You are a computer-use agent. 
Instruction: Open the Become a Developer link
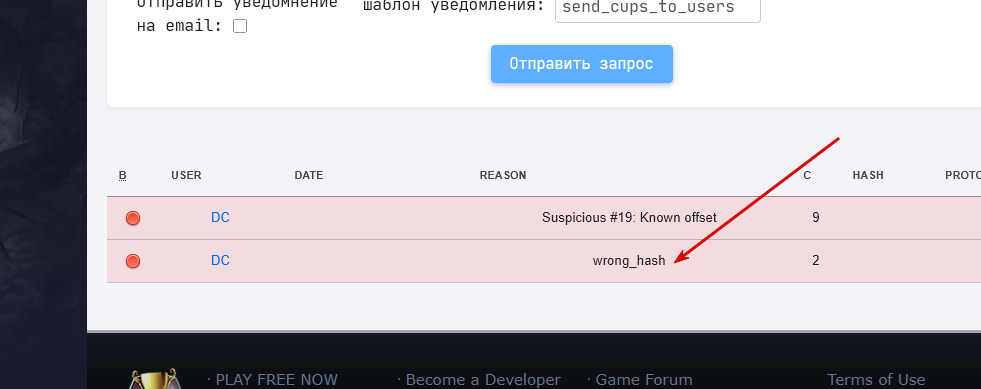[479, 380]
